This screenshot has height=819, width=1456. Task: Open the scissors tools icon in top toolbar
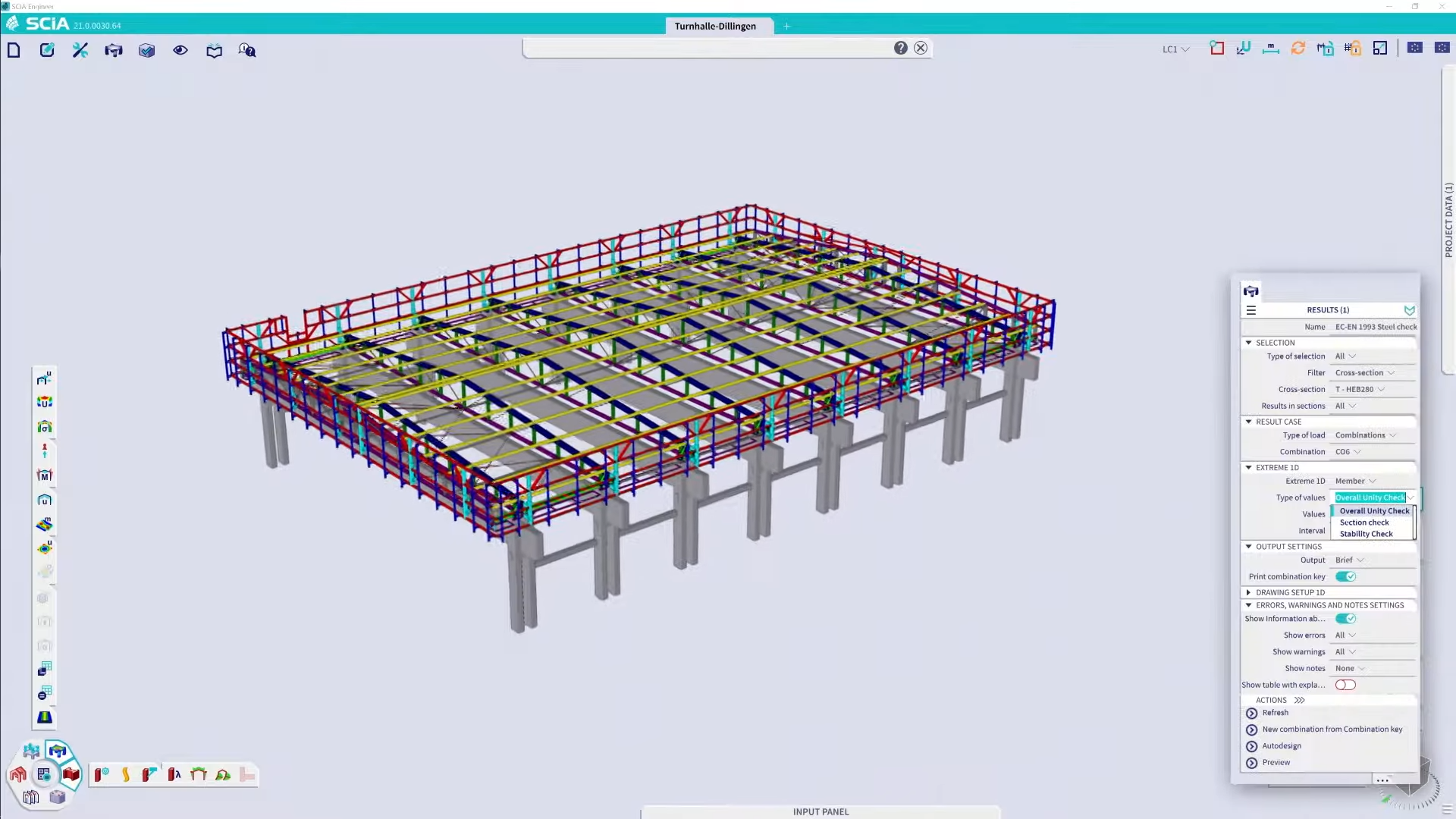[80, 50]
